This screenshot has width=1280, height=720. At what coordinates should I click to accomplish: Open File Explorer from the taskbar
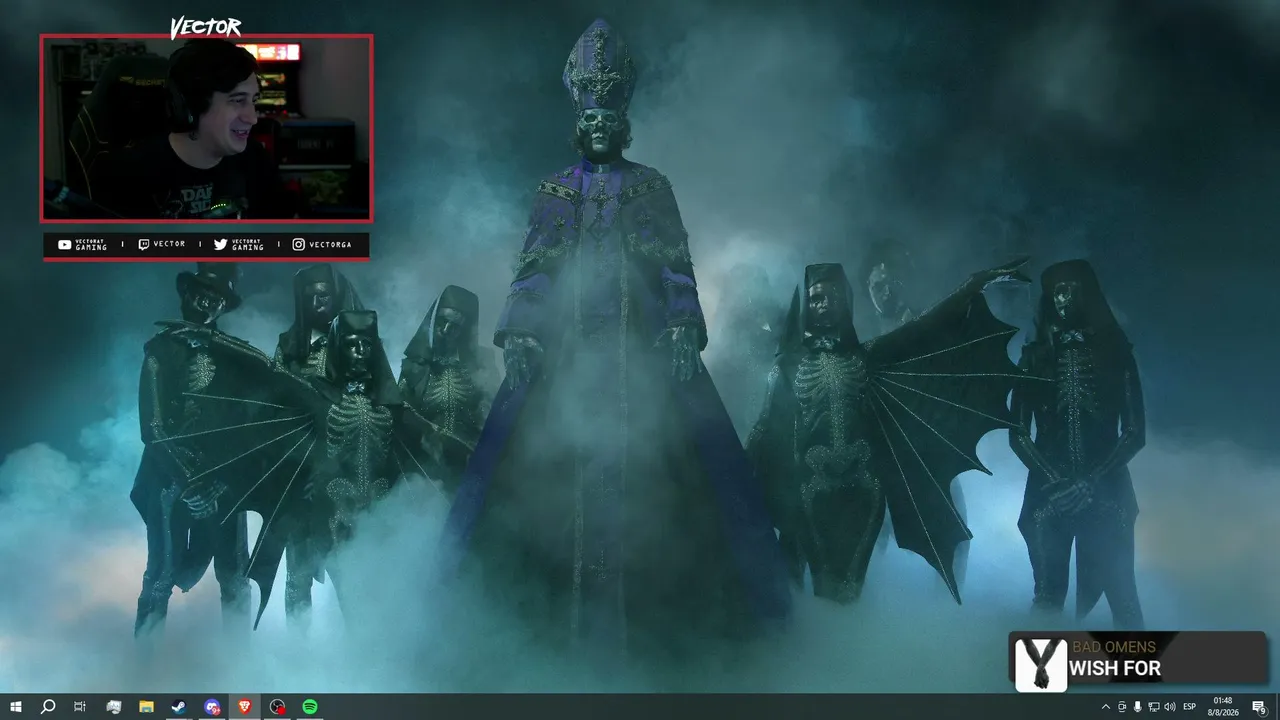click(146, 707)
